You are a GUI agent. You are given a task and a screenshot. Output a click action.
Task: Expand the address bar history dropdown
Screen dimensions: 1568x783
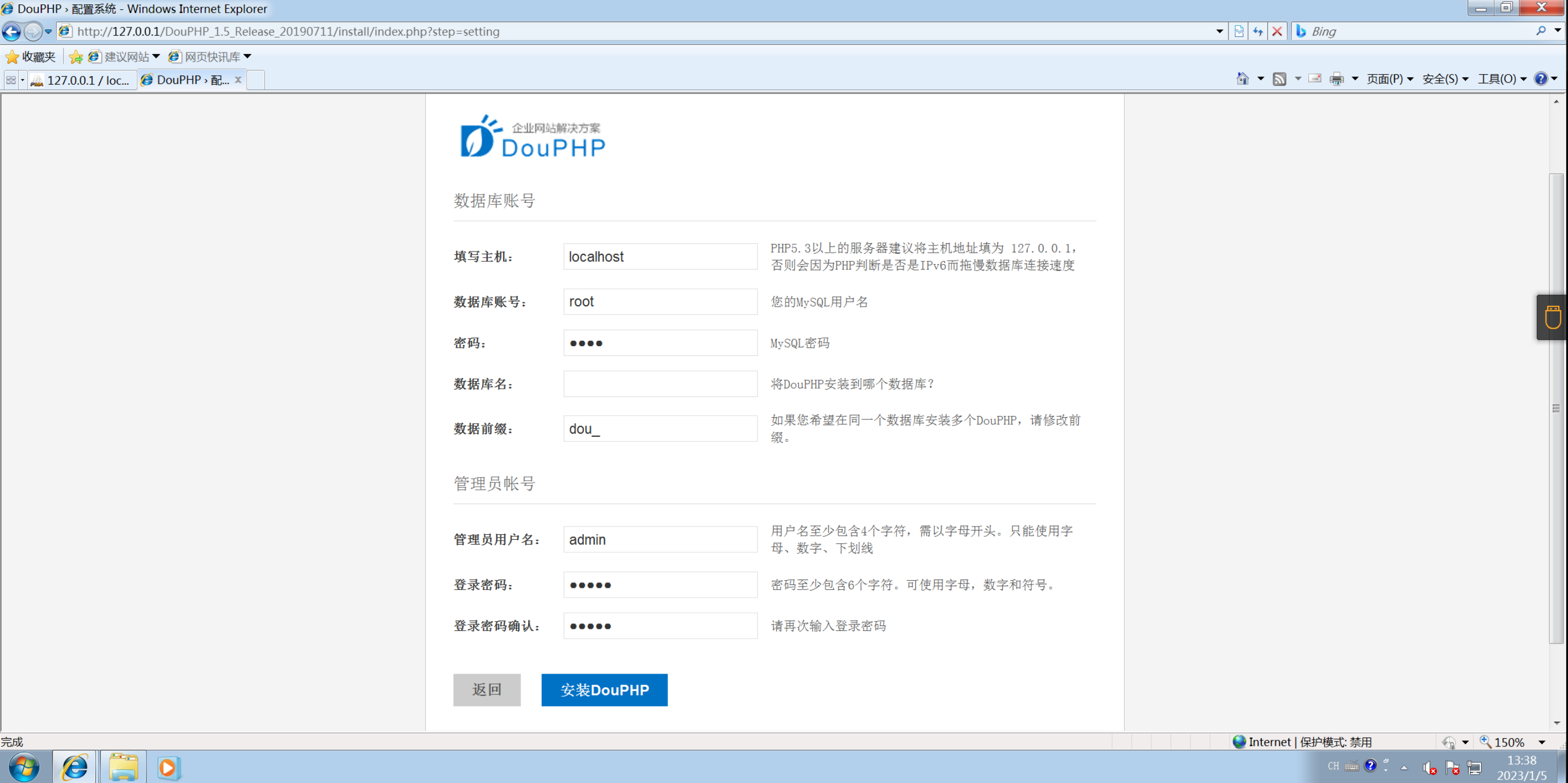point(1219,31)
